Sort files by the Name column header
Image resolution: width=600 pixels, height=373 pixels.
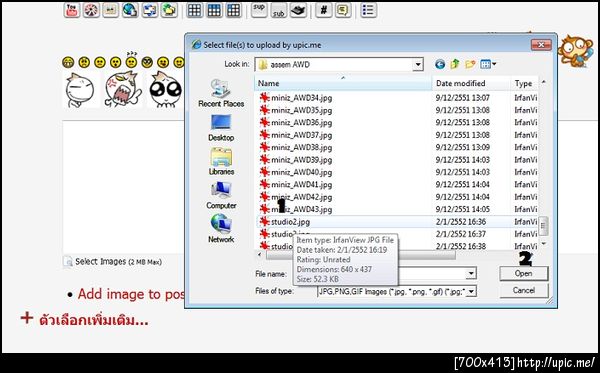pyautogui.click(x=343, y=83)
